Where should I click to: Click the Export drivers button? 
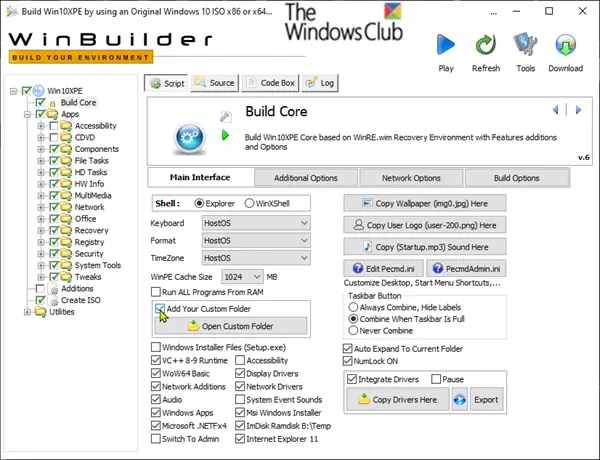[x=486, y=400]
